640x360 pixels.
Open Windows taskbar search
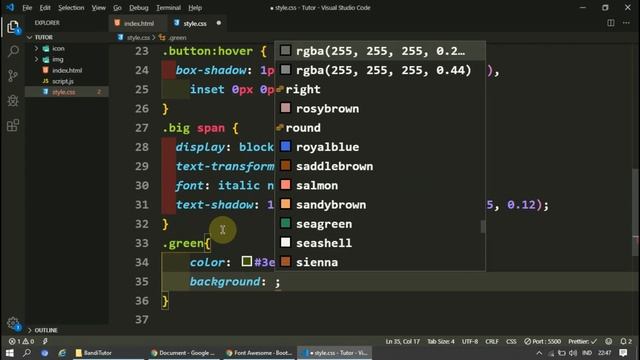click(x=27, y=353)
